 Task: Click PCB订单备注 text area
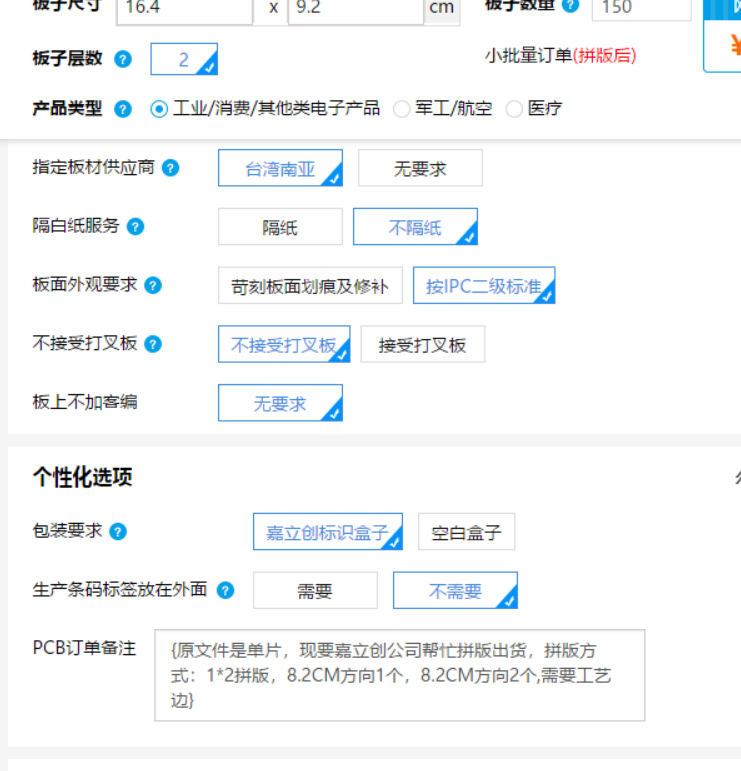click(x=400, y=675)
